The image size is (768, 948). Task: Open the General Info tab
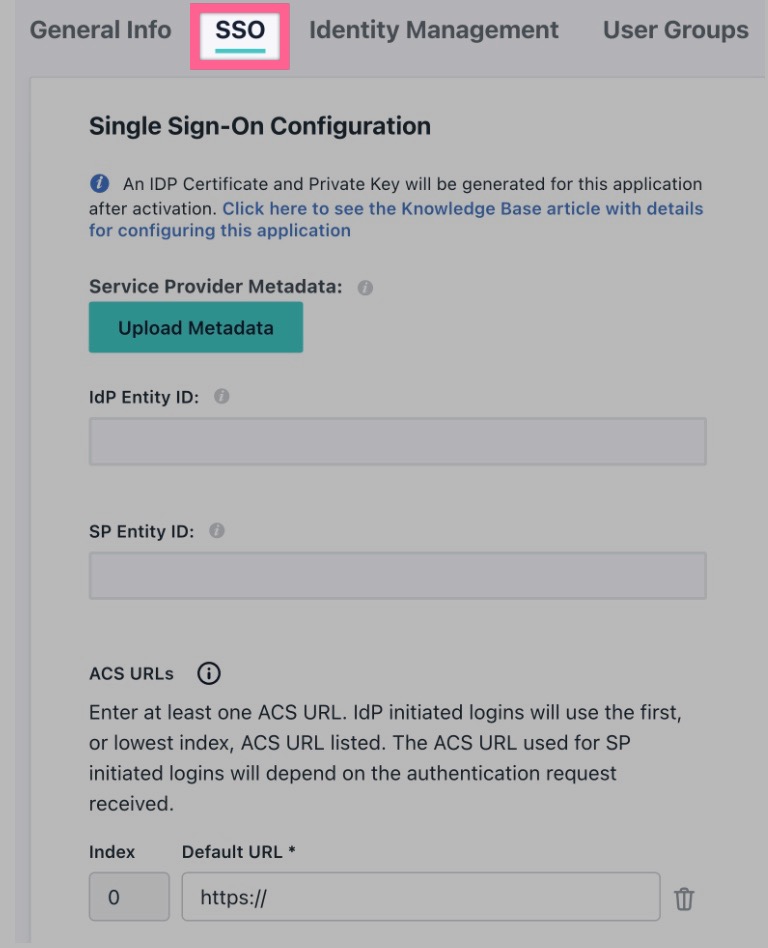point(100,30)
